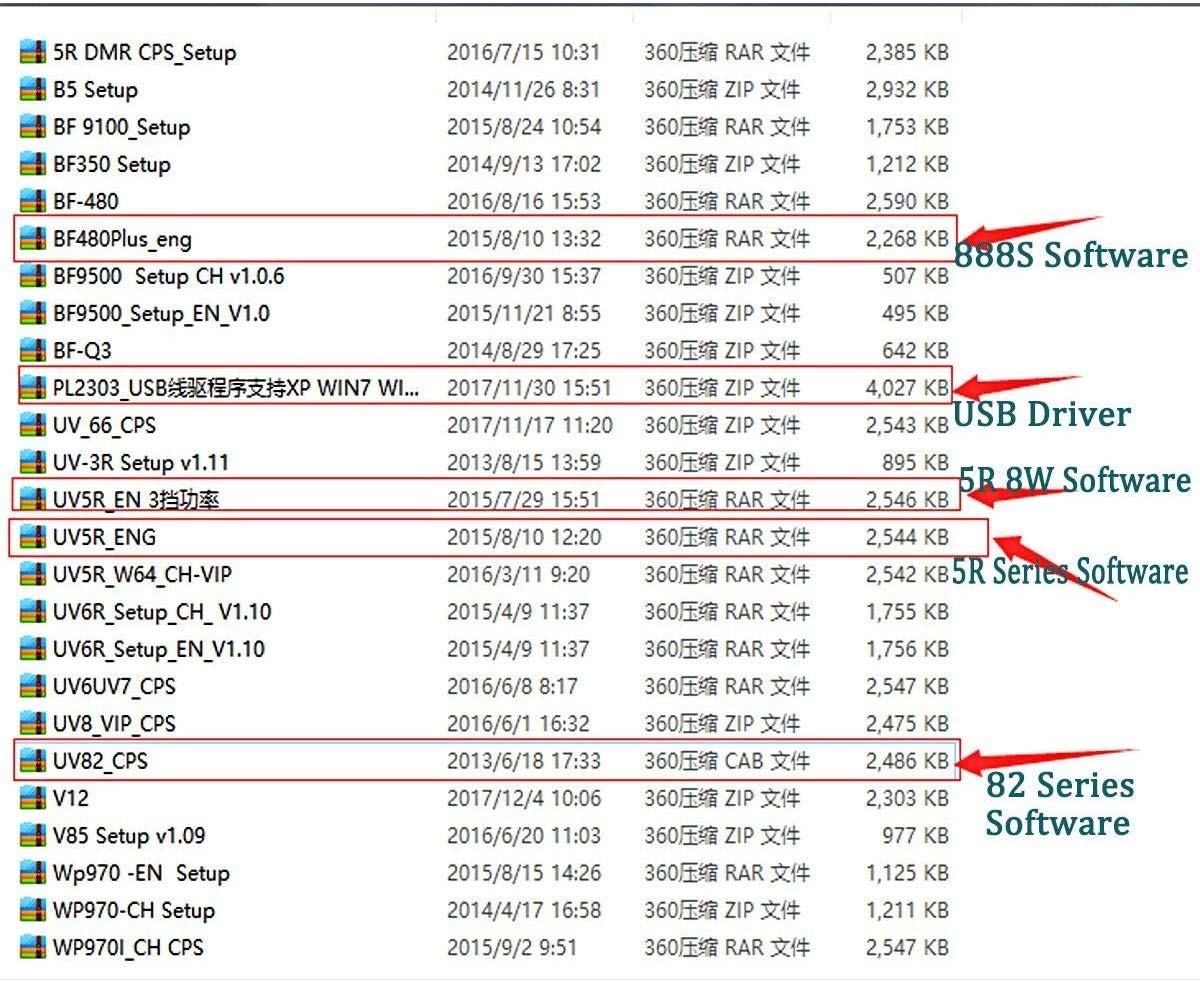This screenshot has width=1200, height=982.
Task: Select the BF350 Setup file name
Action: (112, 165)
